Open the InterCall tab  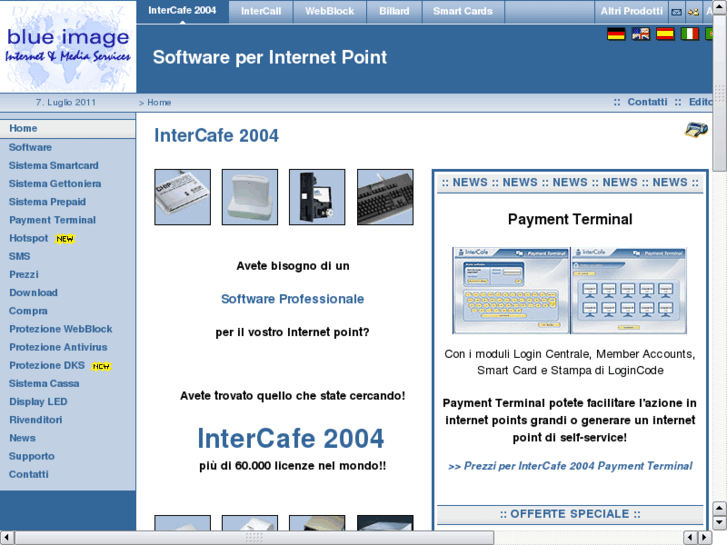click(261, 11)
